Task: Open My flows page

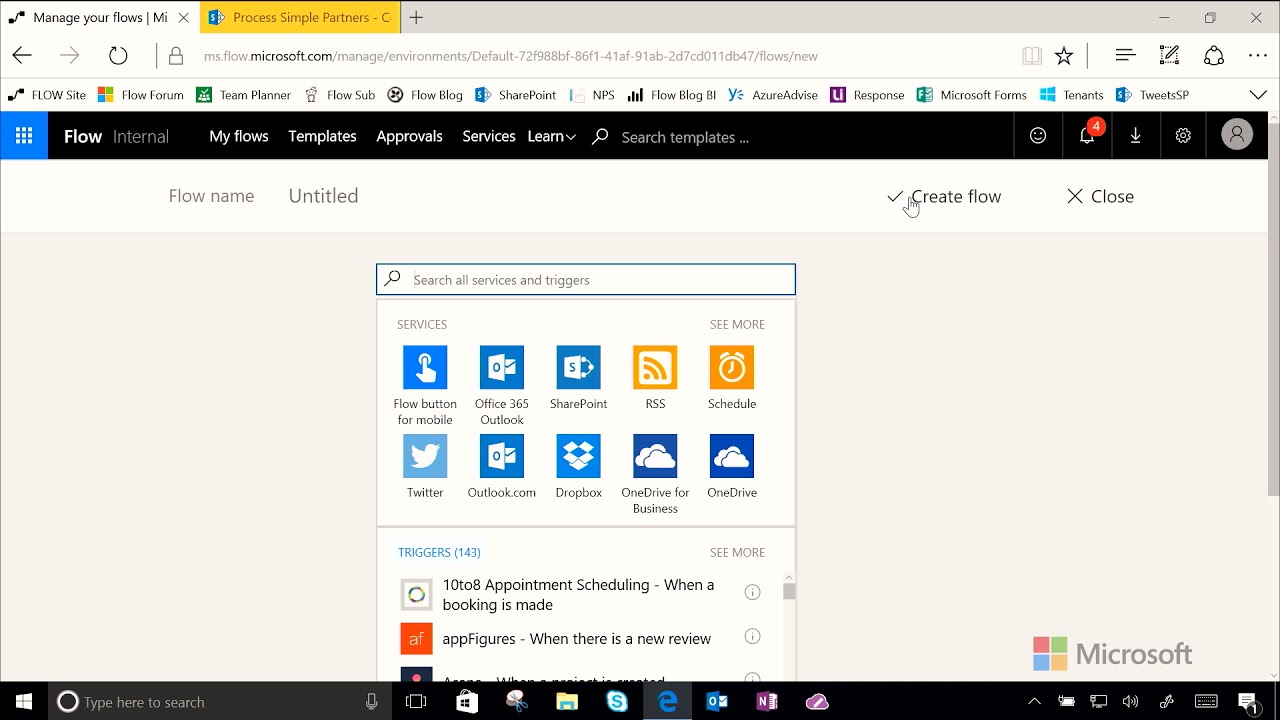Action: click(x=239, y=136)
